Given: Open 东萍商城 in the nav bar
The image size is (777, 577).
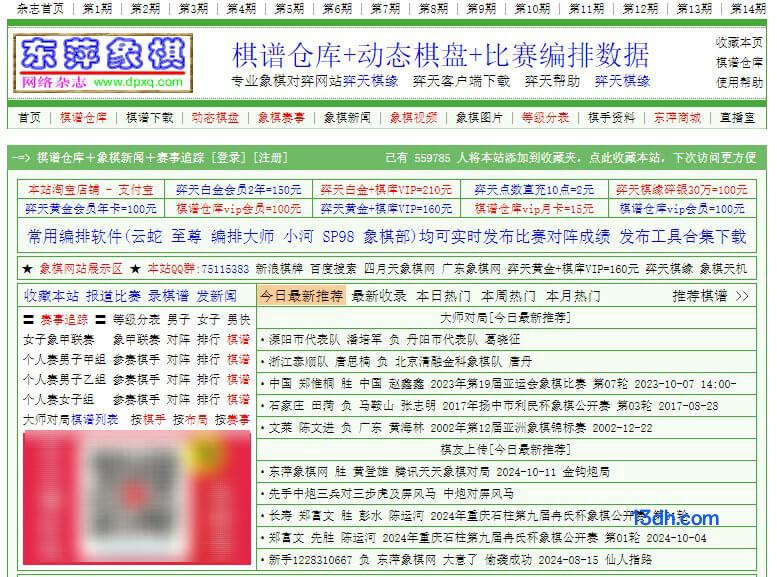Looking at the screenshot, I should click(677, 117).
